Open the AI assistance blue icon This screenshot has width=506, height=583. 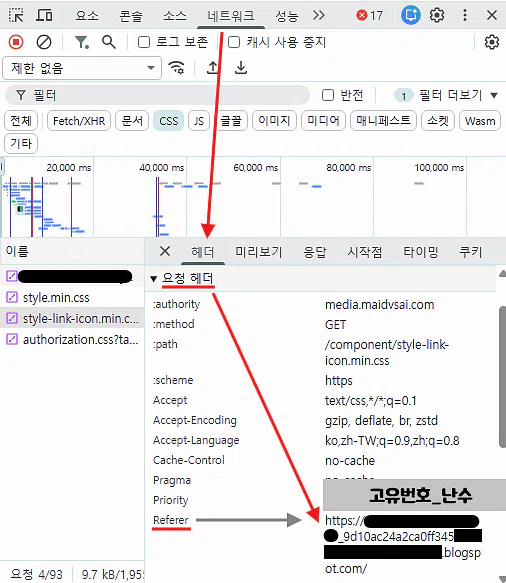coord(410,15)
